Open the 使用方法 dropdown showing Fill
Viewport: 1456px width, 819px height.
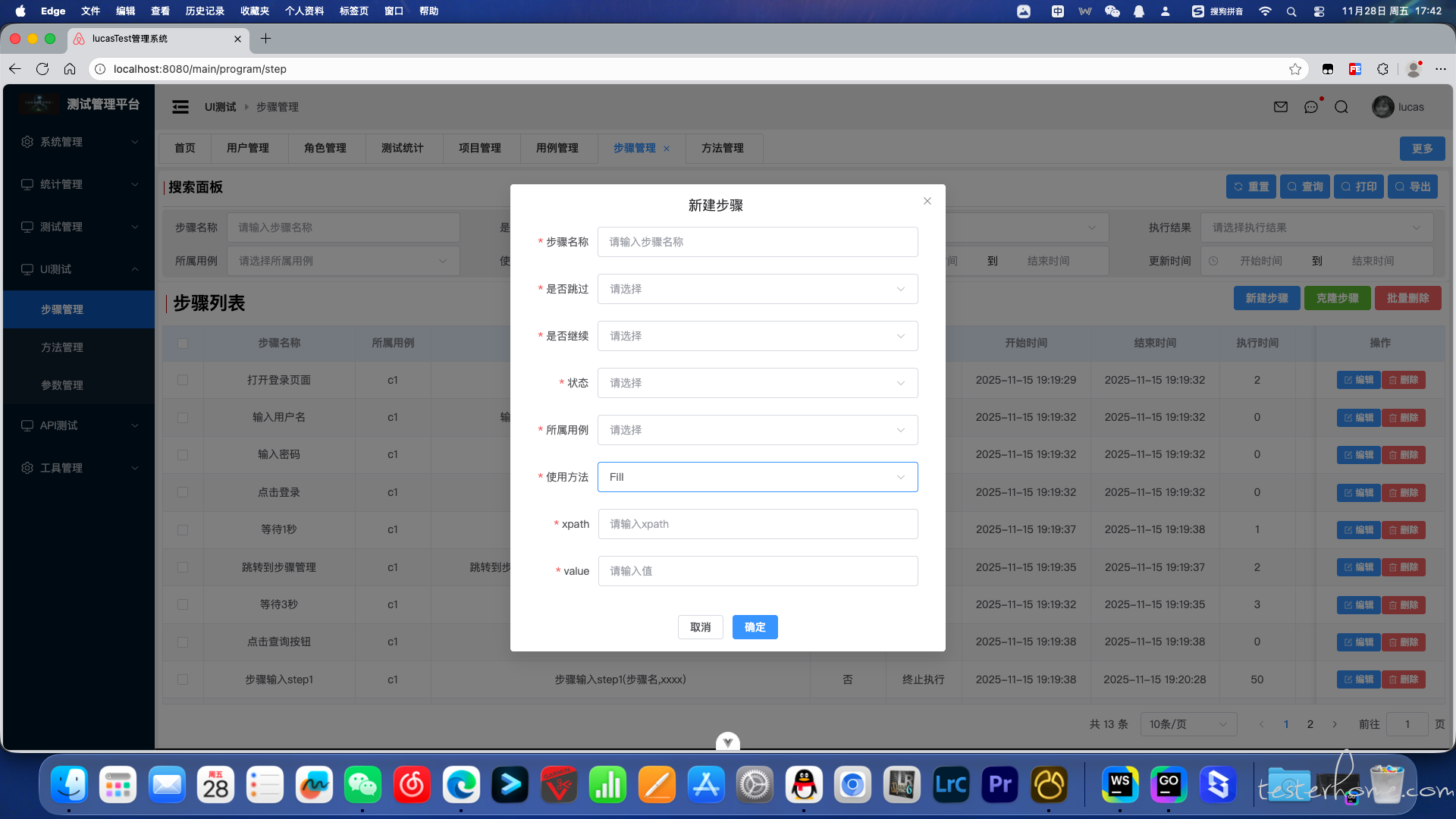[x=757, y=477]
